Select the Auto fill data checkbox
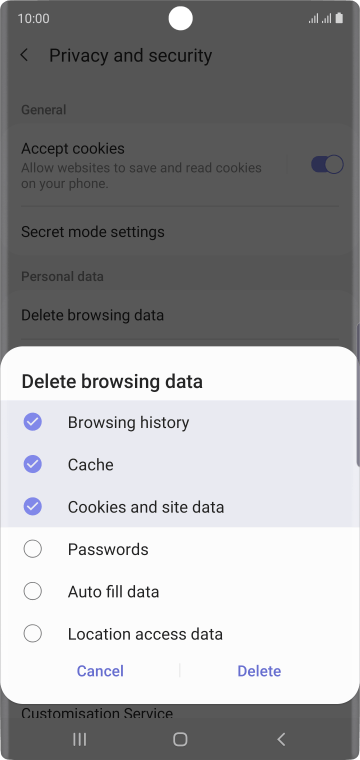Image resolution: width=360 pixels, height=760 pixels. (32, 591)
